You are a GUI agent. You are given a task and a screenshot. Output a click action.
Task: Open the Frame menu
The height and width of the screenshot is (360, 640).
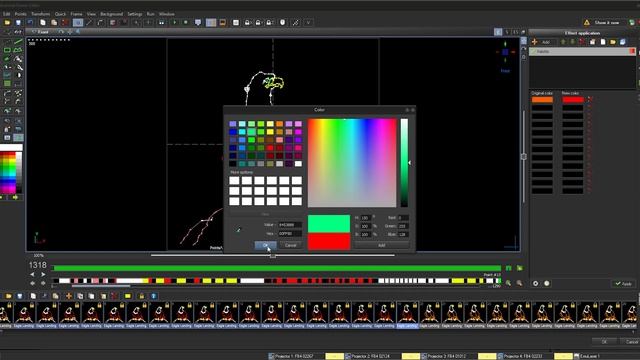click(x=76, y=14)
